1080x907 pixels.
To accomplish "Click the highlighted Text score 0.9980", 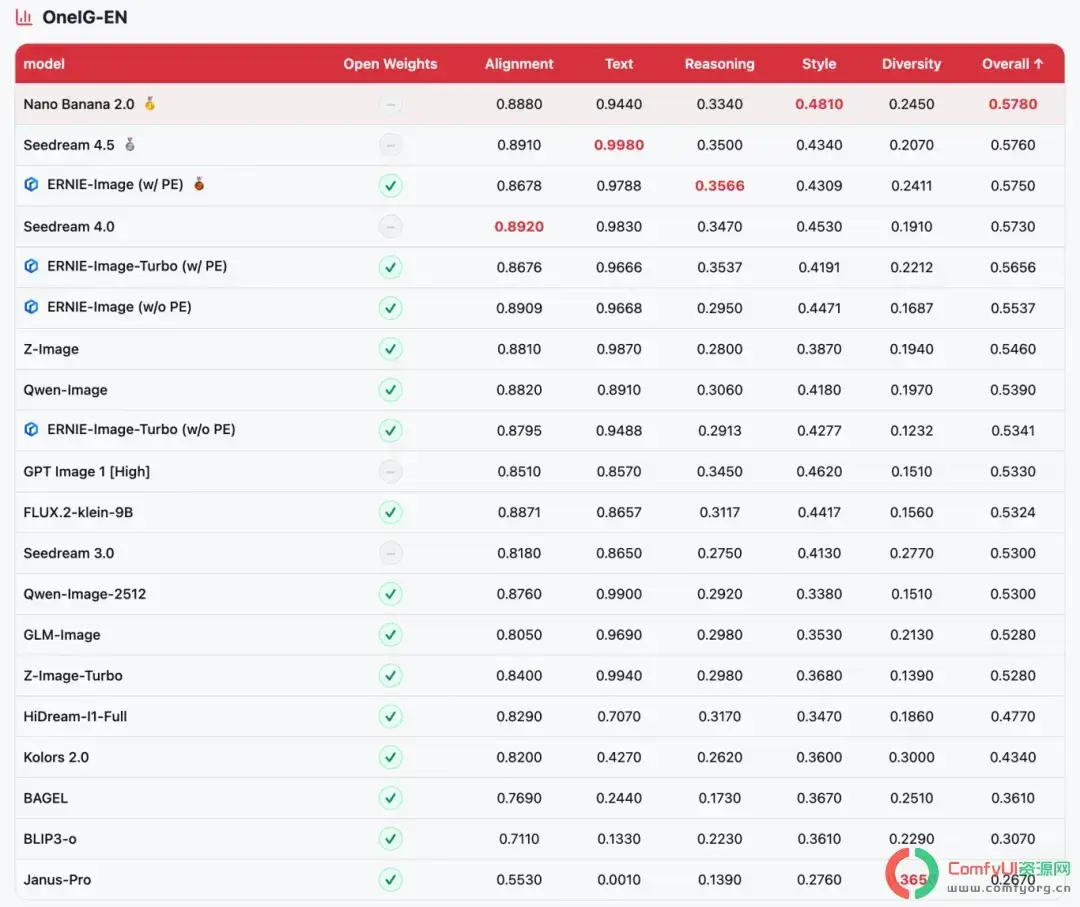I will 619,145.
